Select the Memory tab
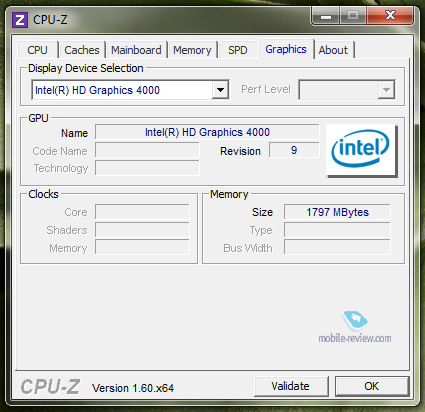425x412 pixels. (x=192, y=50)
